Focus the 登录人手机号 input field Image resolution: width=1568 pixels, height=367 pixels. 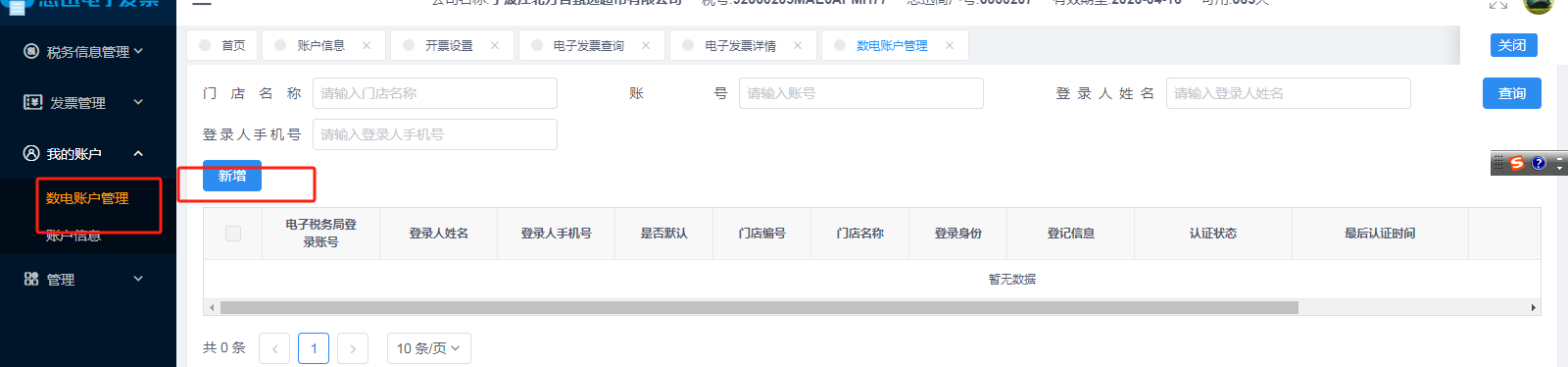click(x=435, y=134)
